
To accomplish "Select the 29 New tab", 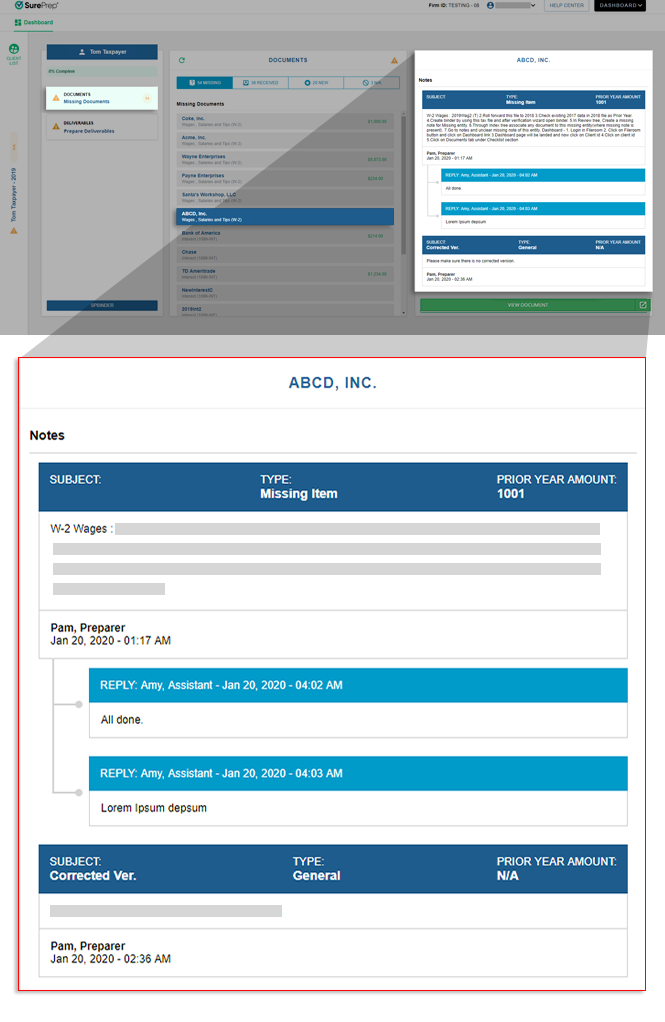I will (317, 83).
